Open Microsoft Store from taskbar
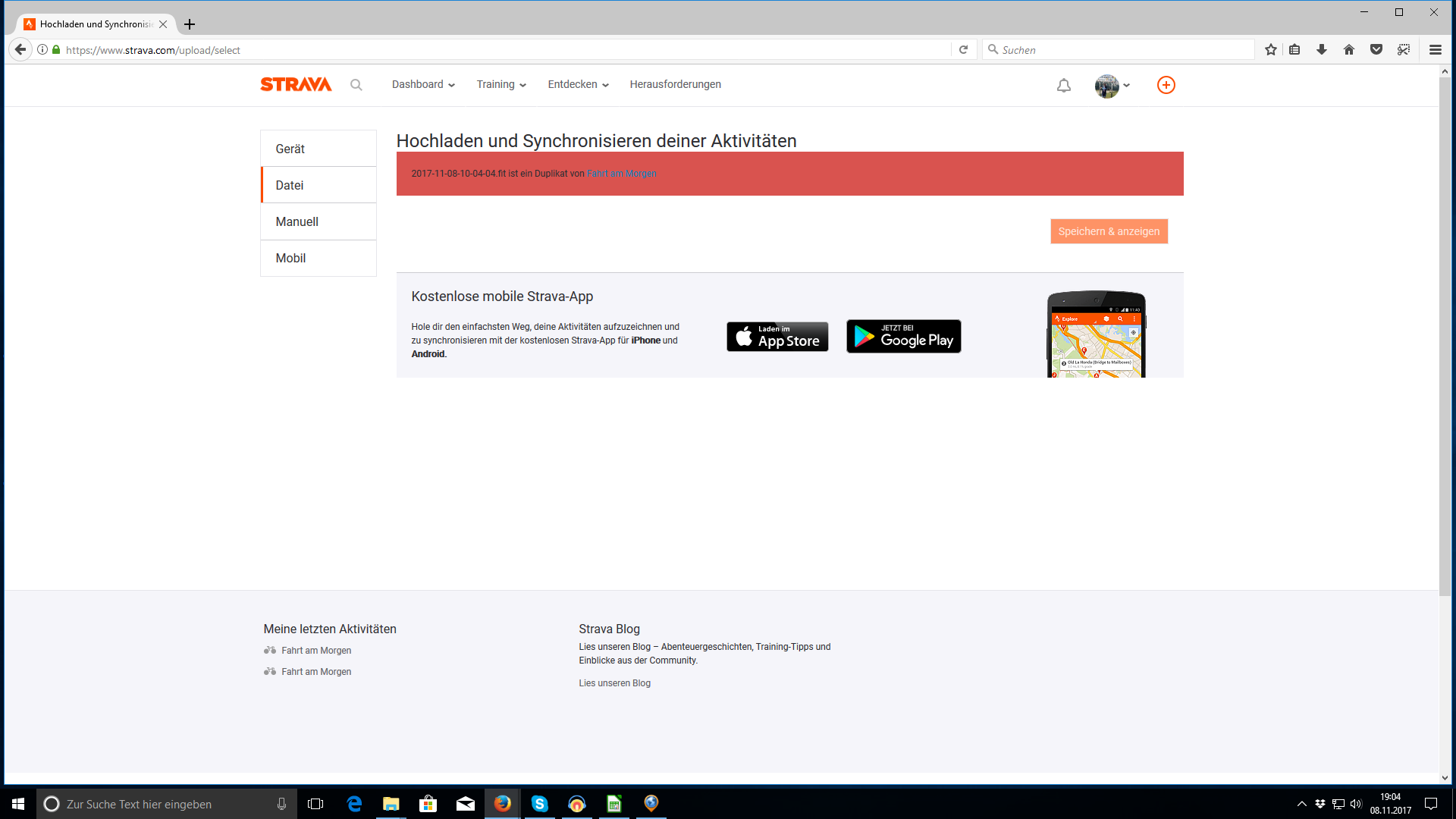 (x=428, y=804)
